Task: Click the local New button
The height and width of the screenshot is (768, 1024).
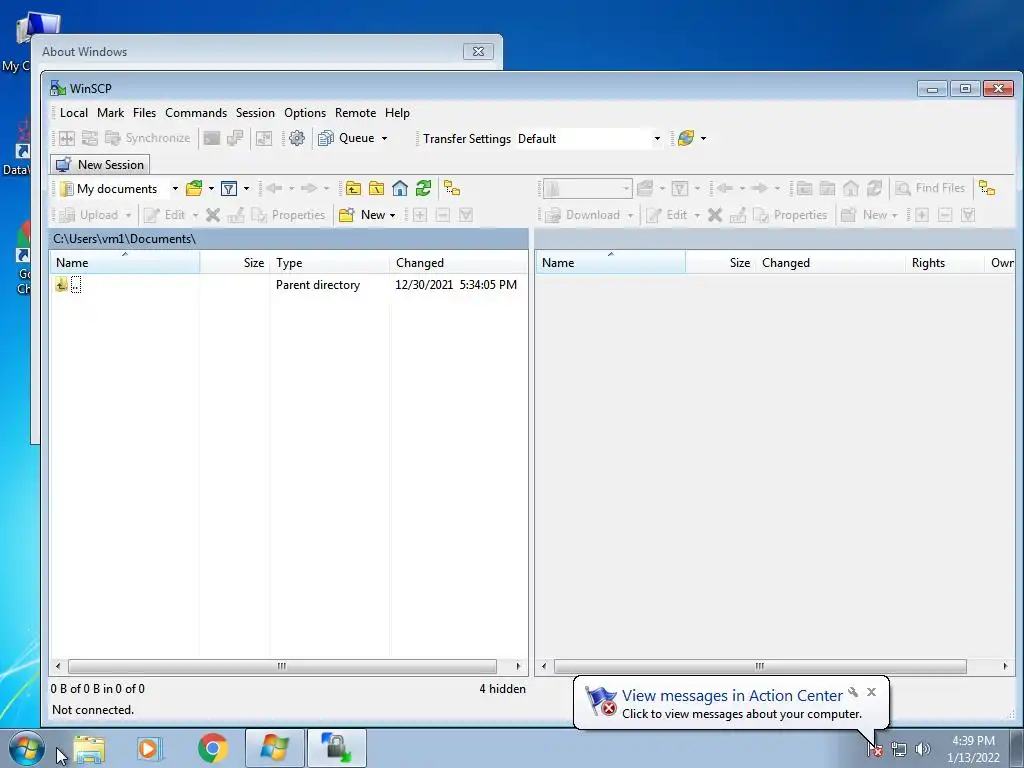Action: (362, 215)
